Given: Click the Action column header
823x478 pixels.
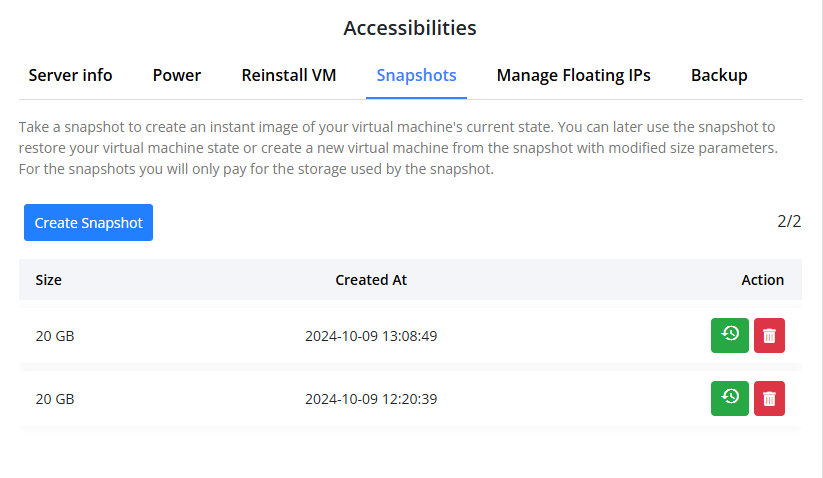Looking at the screenshot, I should point(762,280).
